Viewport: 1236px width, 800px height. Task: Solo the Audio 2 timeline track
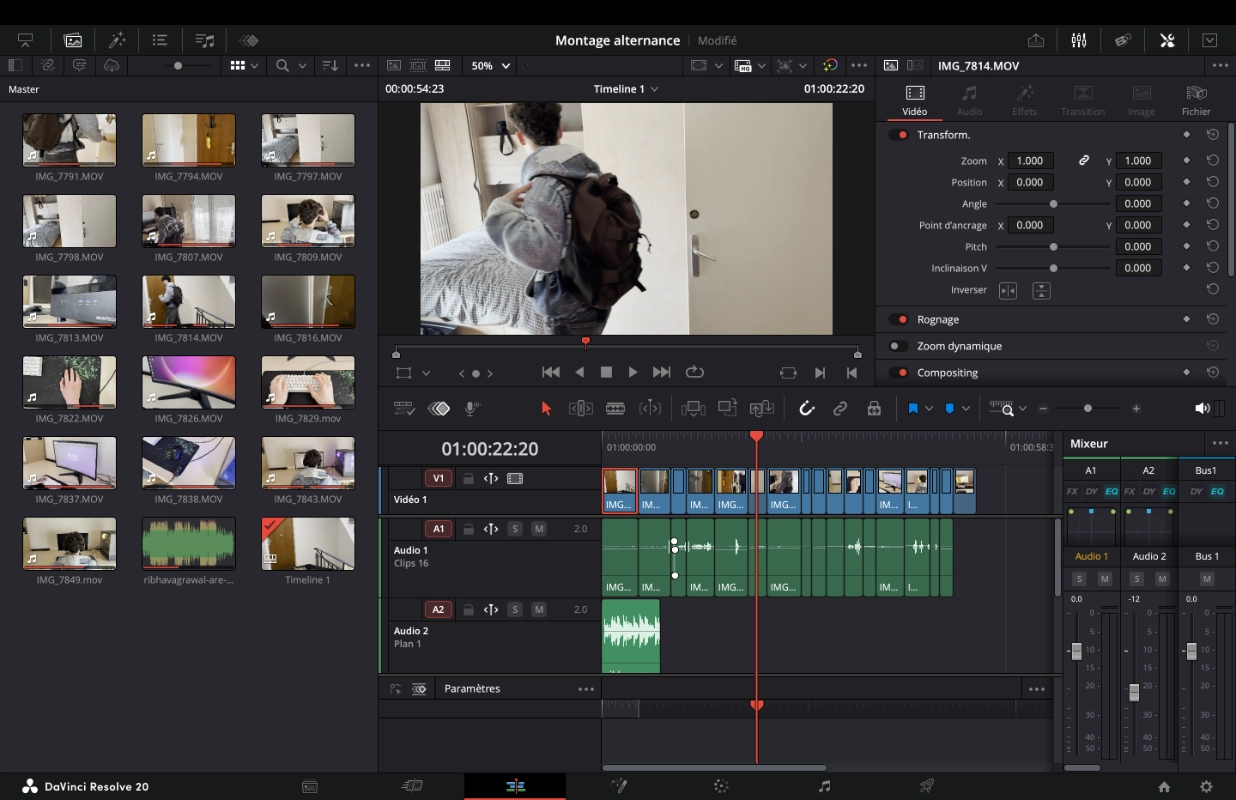coord(515,609)
